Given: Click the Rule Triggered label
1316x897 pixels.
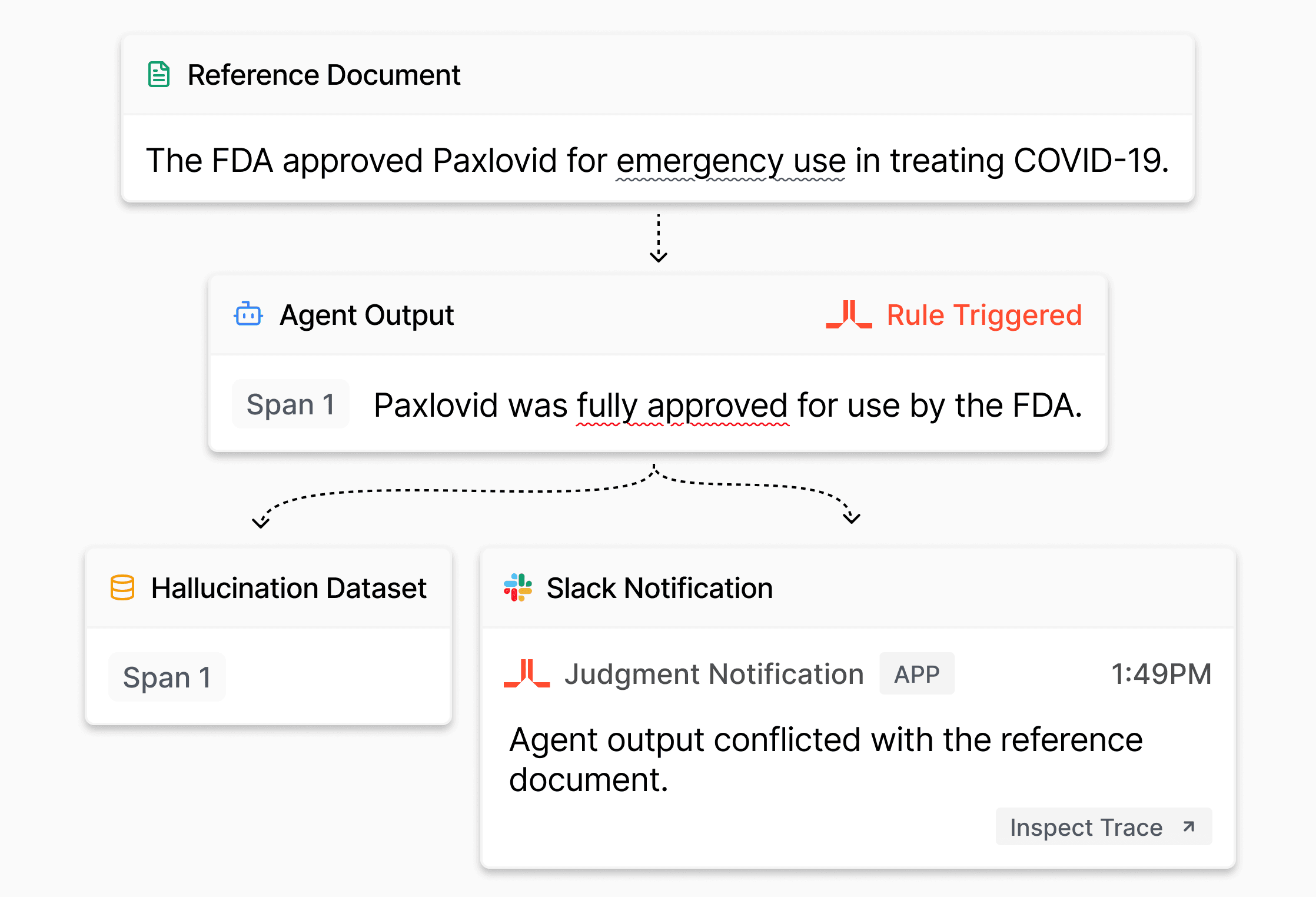Looking at the screenshot, I should (984, 315).
